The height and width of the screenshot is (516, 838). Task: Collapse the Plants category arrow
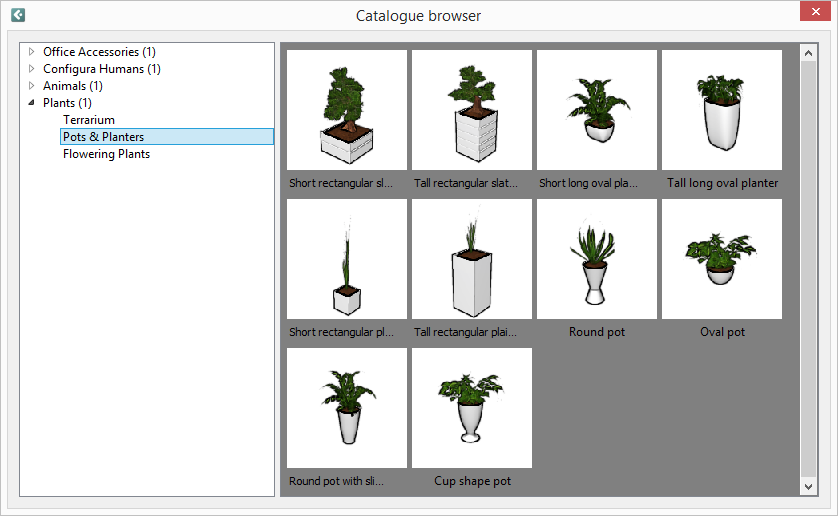32,103
